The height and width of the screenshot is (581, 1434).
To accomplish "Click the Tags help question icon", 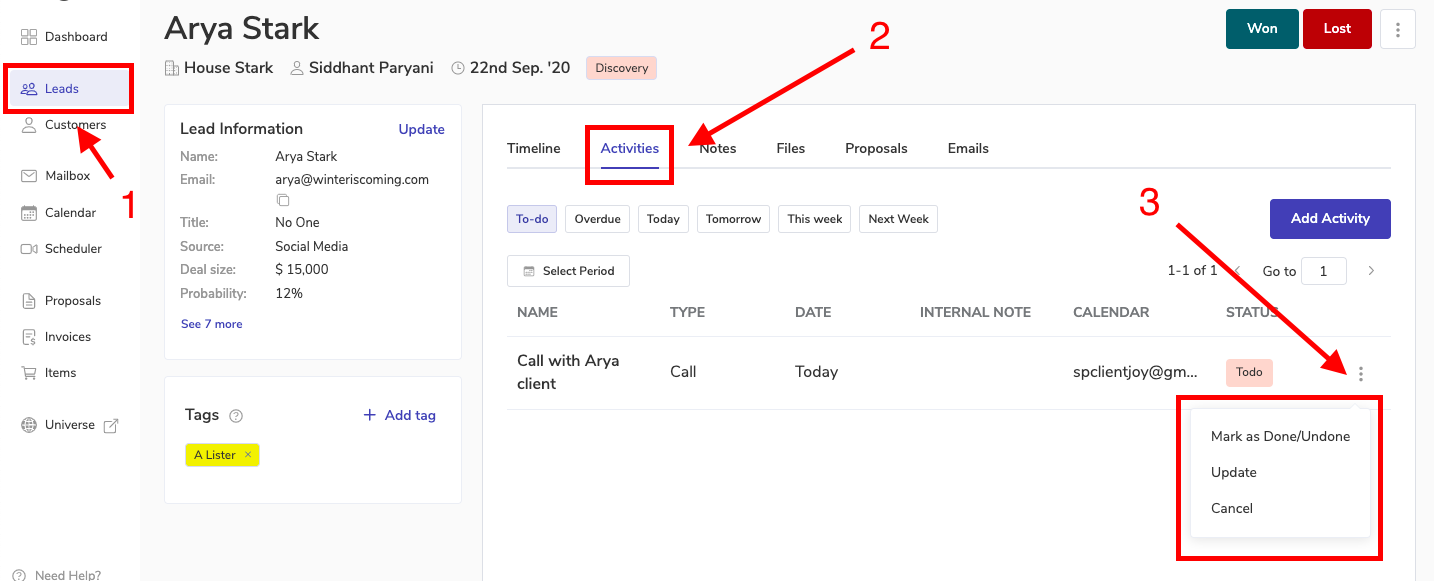I will [236, 416].
